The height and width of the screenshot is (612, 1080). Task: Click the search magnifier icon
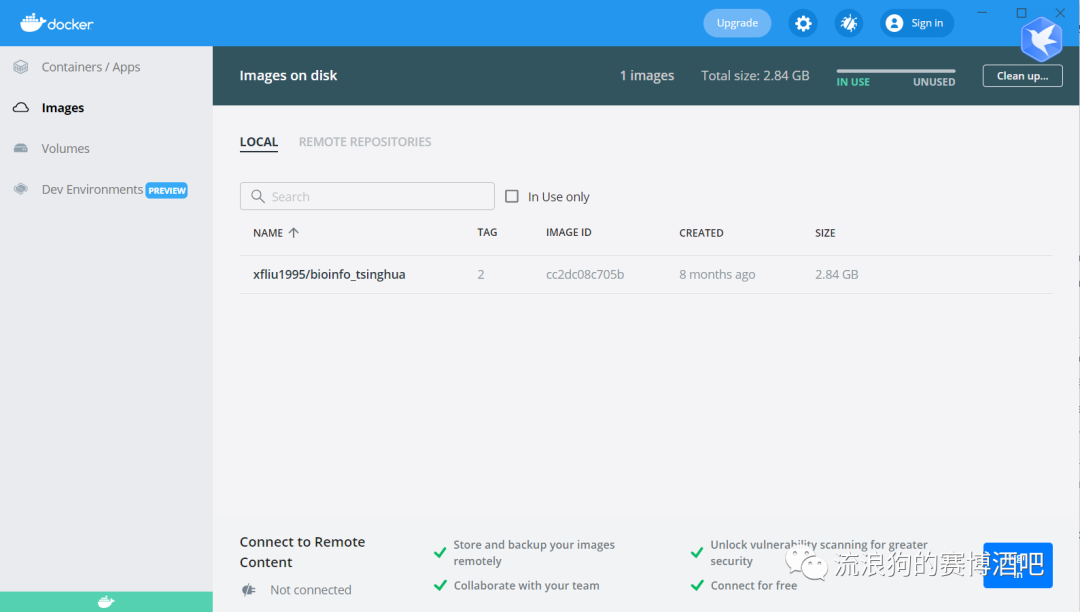pos(258,196)
